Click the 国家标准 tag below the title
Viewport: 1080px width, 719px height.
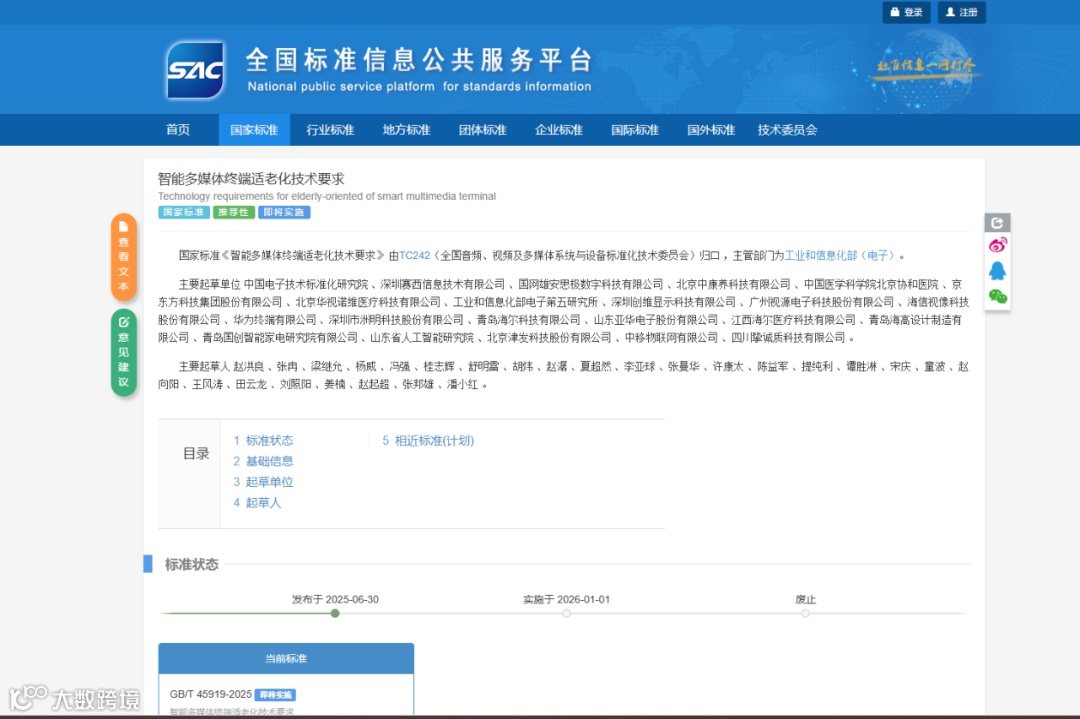point(184,212)
